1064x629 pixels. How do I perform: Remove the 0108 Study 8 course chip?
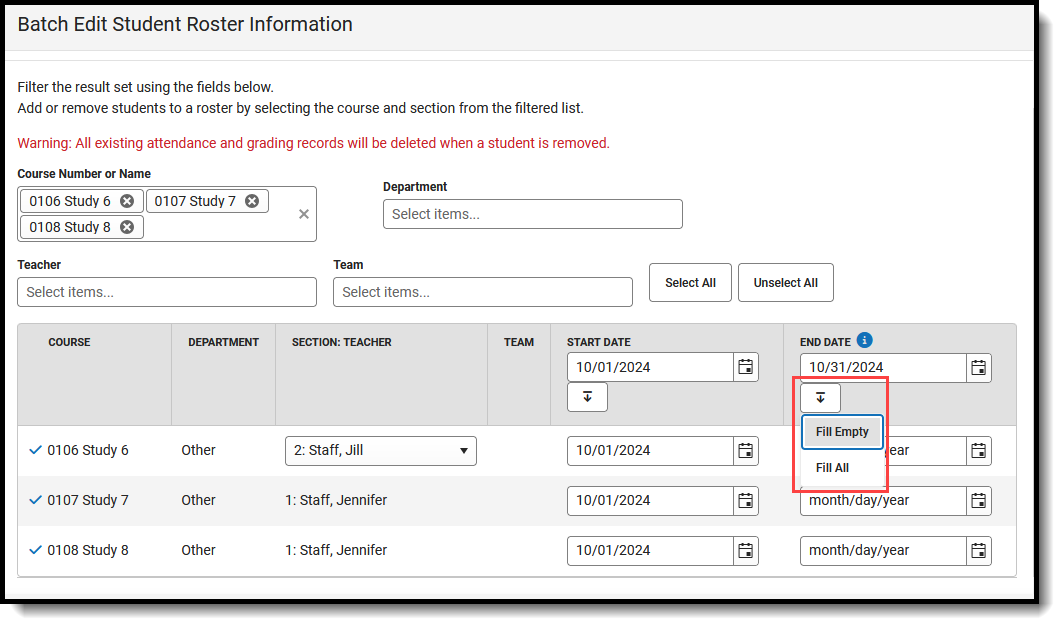click(127, 227)
